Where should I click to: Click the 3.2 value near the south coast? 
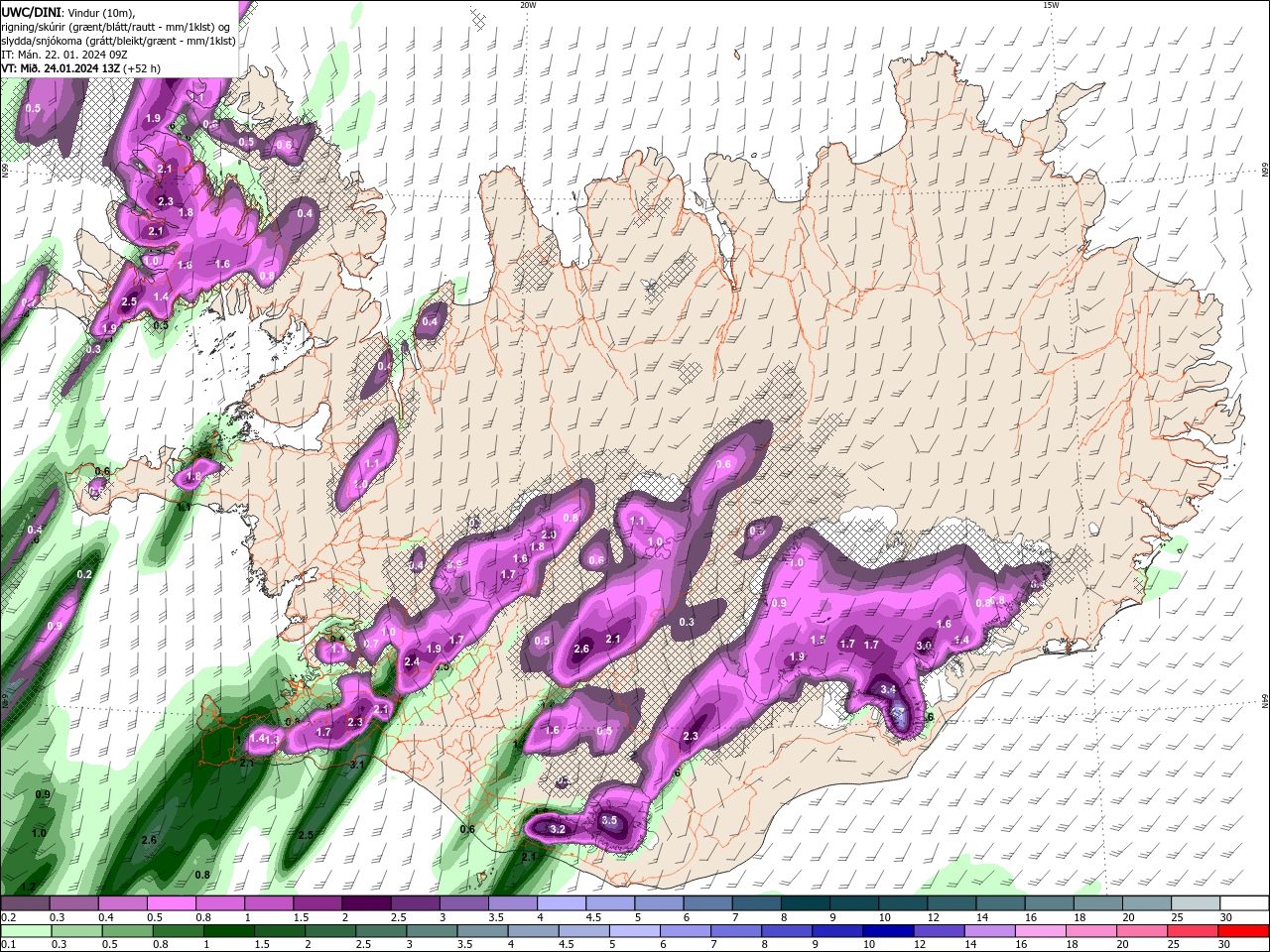(558, 829)
